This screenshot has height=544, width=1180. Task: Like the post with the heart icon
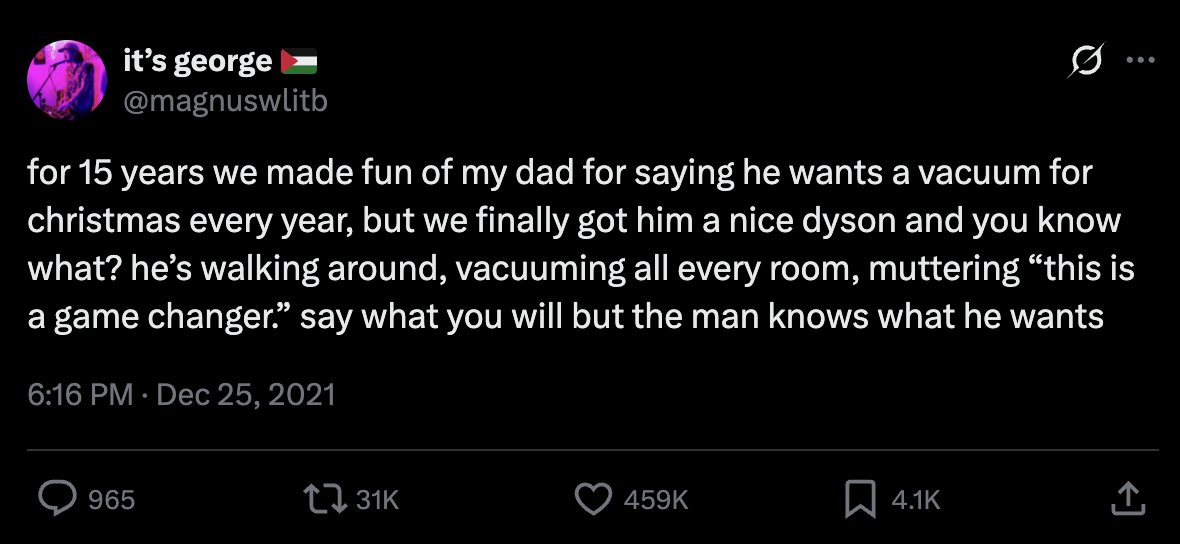pos(595,499)
